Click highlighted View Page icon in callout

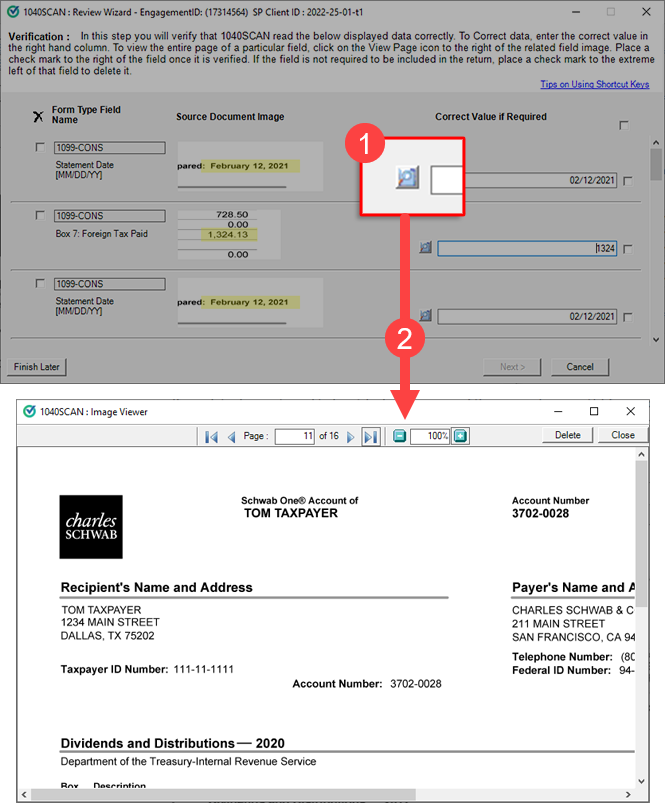pyautogui.click(x=407, y=177)
